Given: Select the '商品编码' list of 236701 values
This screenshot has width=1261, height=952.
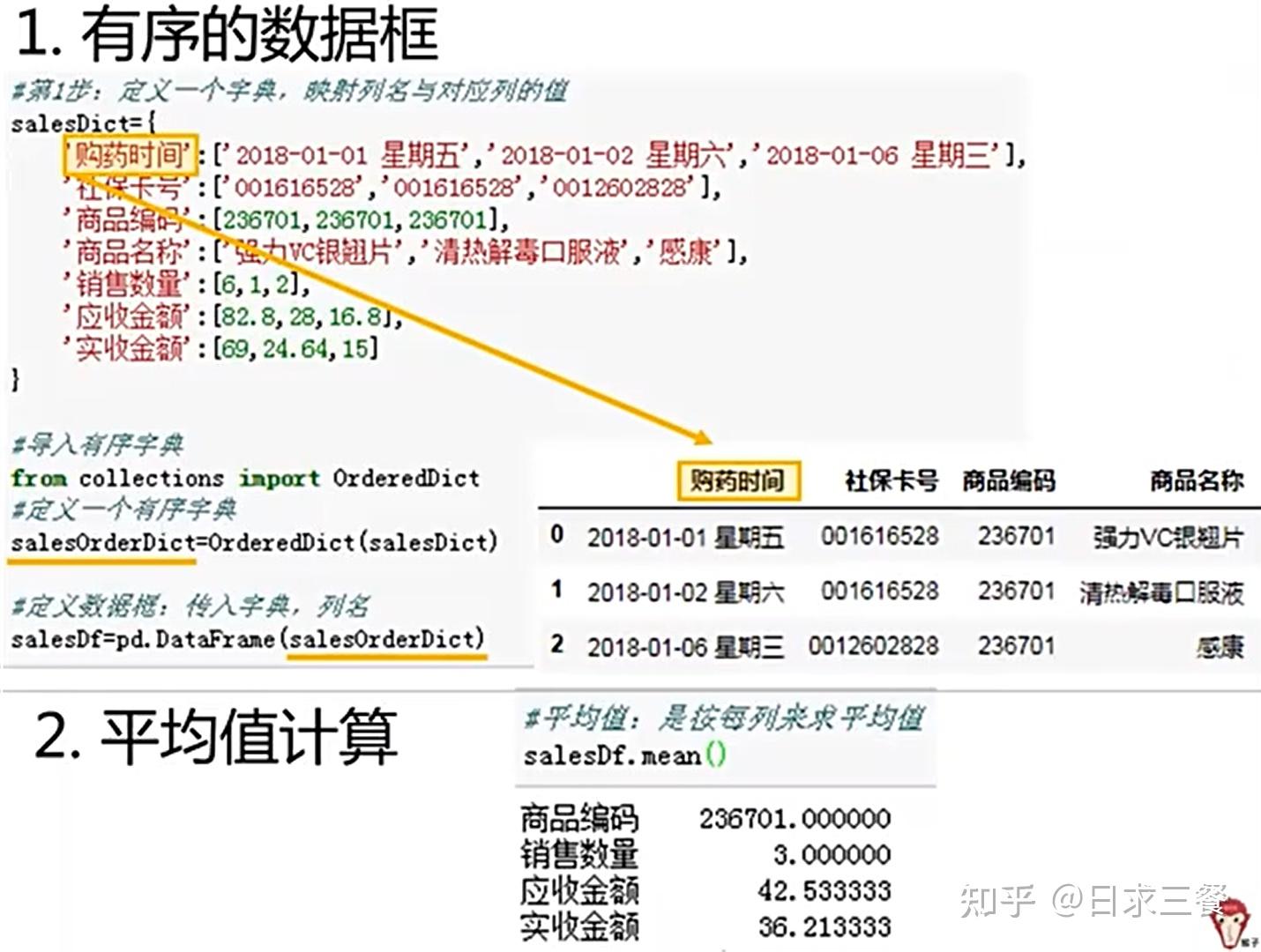Looking at the screenshot, I should pyautogui.click(x=362, y=219).
